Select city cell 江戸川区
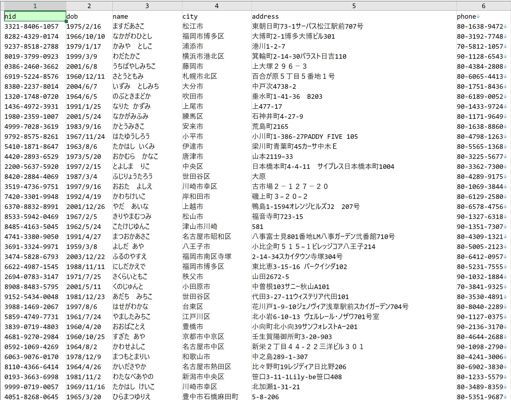511x400 pixels. click(216, 316)
